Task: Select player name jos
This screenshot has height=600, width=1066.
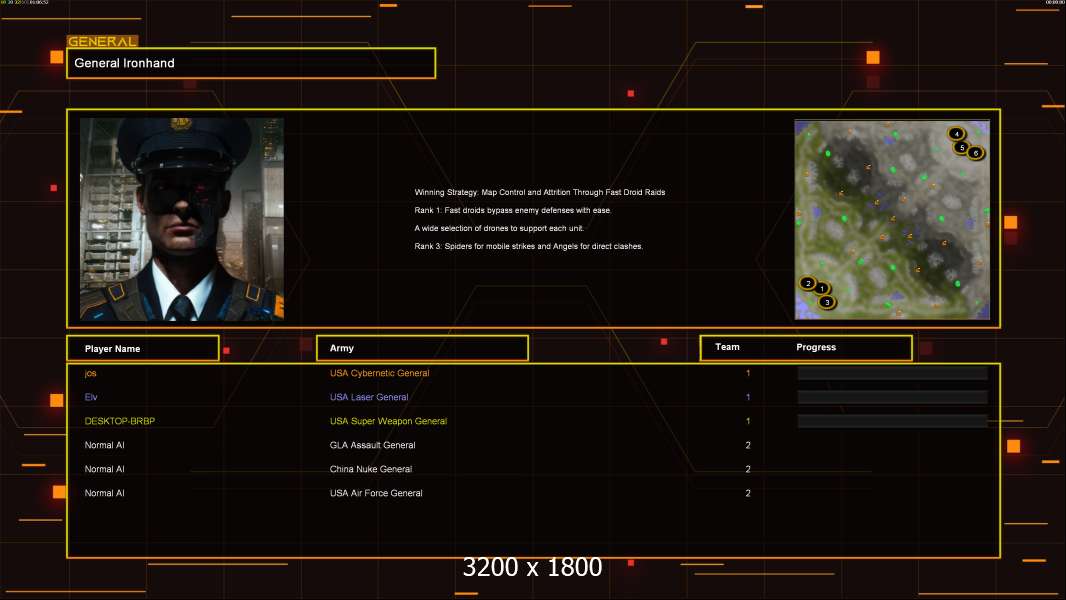Action: pos(90,373)
